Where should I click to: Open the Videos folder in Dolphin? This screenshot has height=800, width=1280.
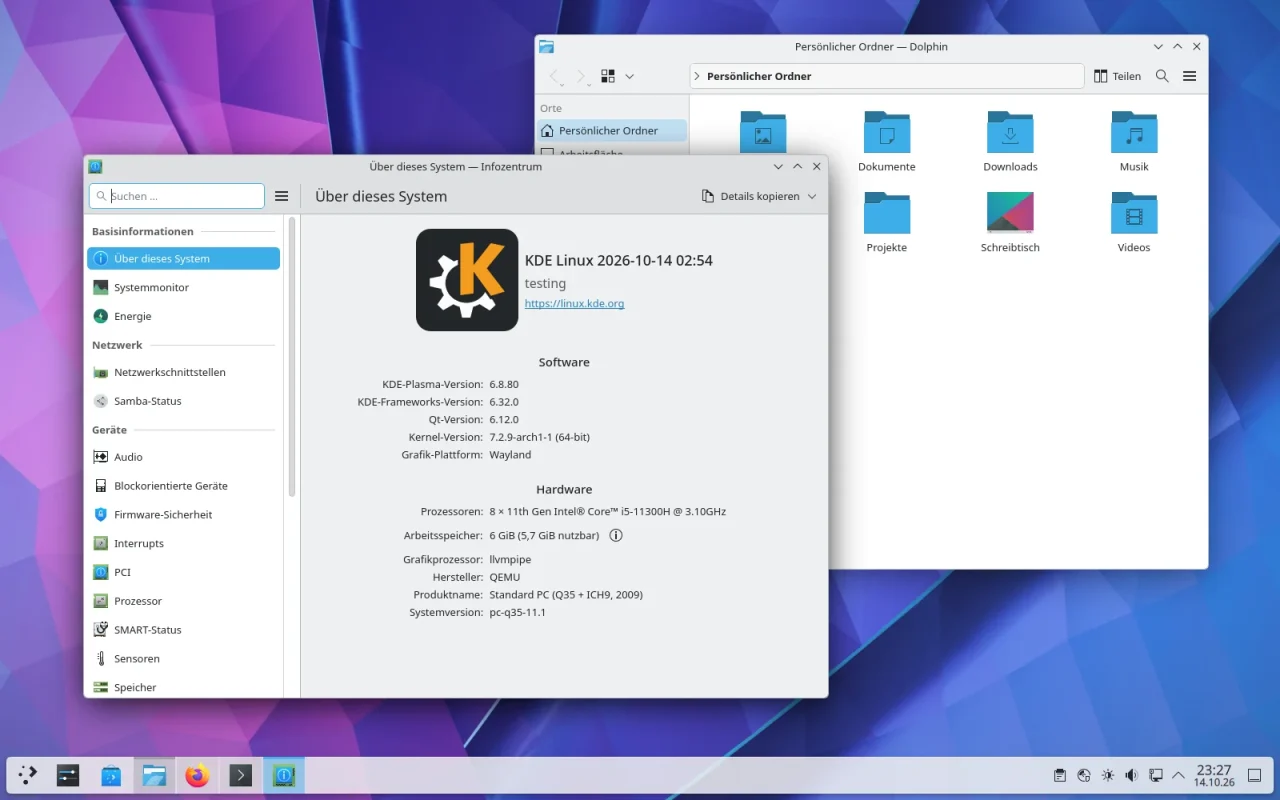pos(1134,222)
